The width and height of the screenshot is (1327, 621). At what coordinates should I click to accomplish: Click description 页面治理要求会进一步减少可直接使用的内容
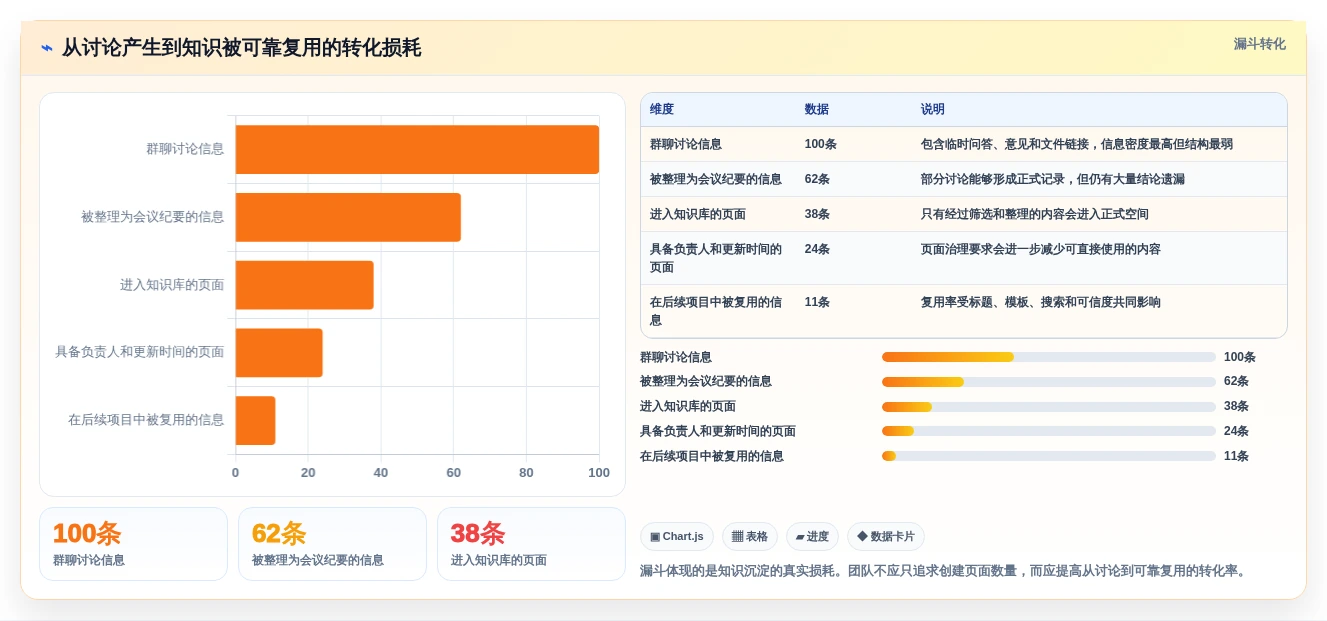pyautogui.click(x=1041, y=249)
